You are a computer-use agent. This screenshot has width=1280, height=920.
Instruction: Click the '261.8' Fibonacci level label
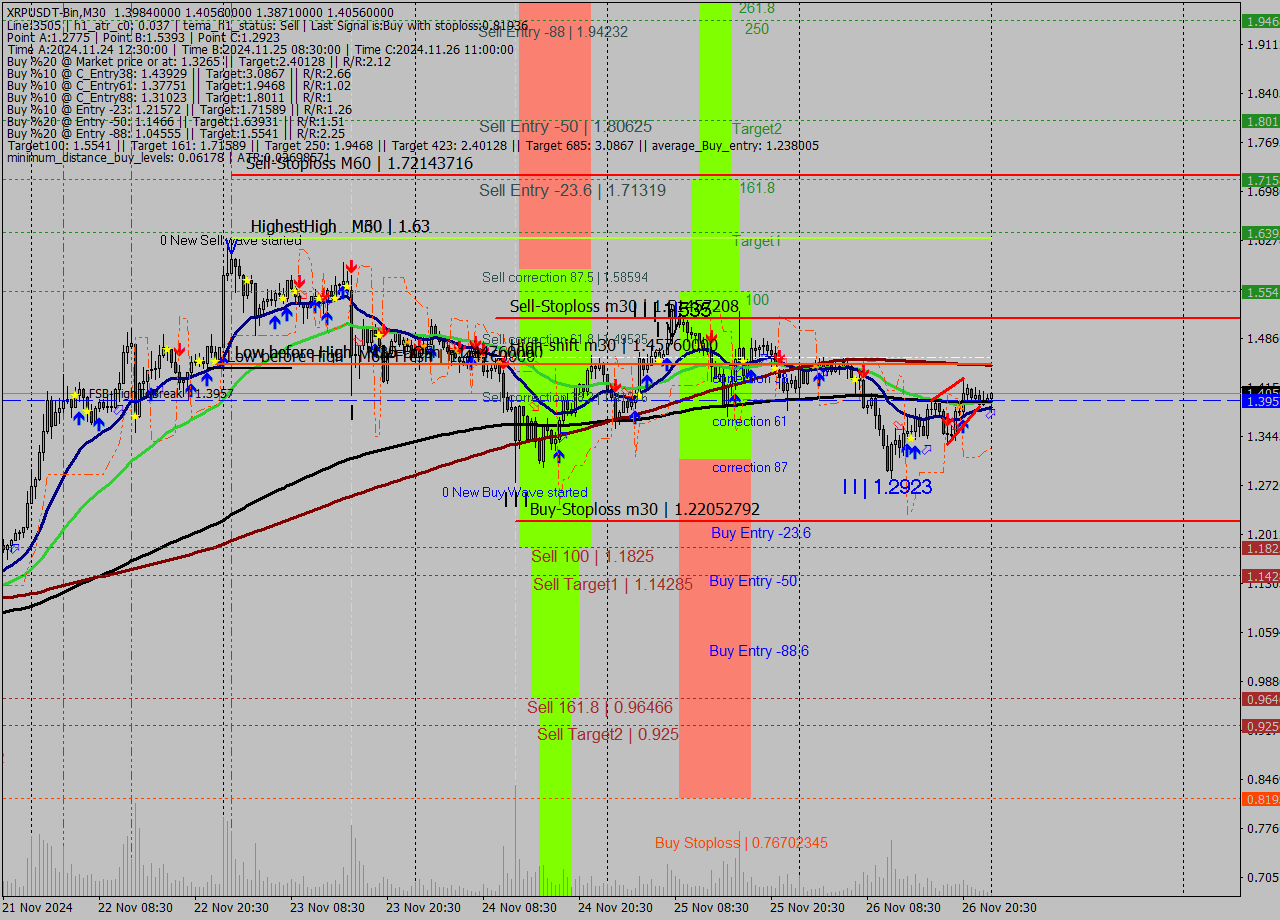pyautogui.click(x=757, y=8)
